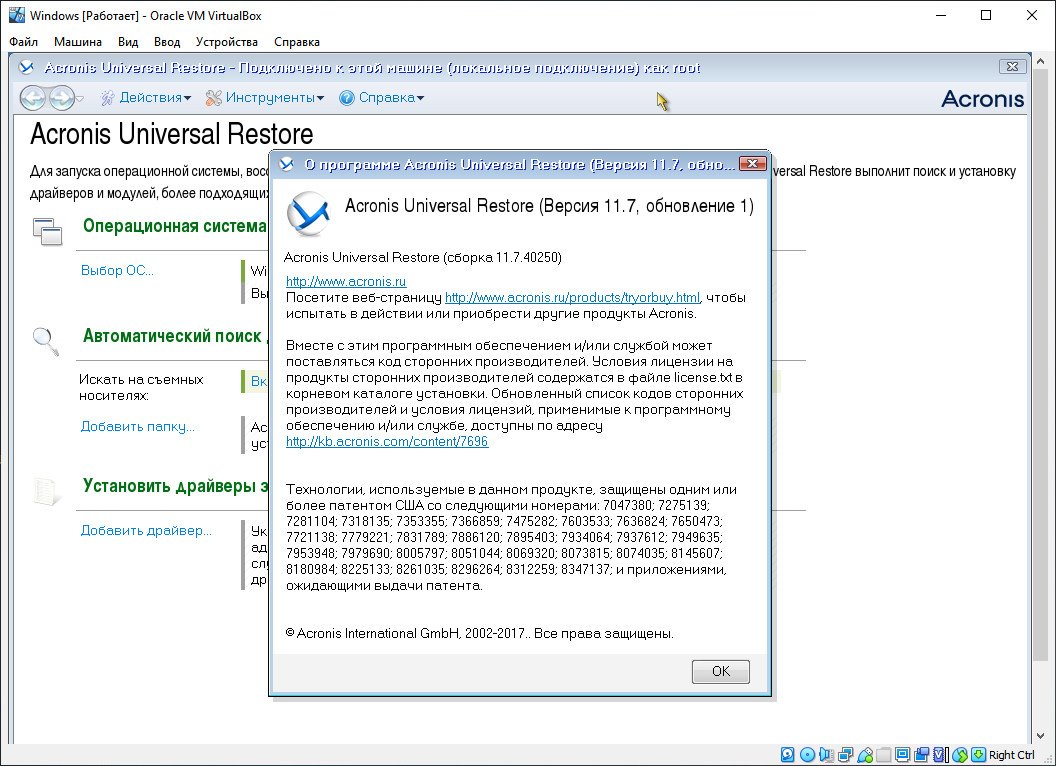1056x766 pixels.
Task: Click the VirtualBox window title icon
Action: point(16,15)
